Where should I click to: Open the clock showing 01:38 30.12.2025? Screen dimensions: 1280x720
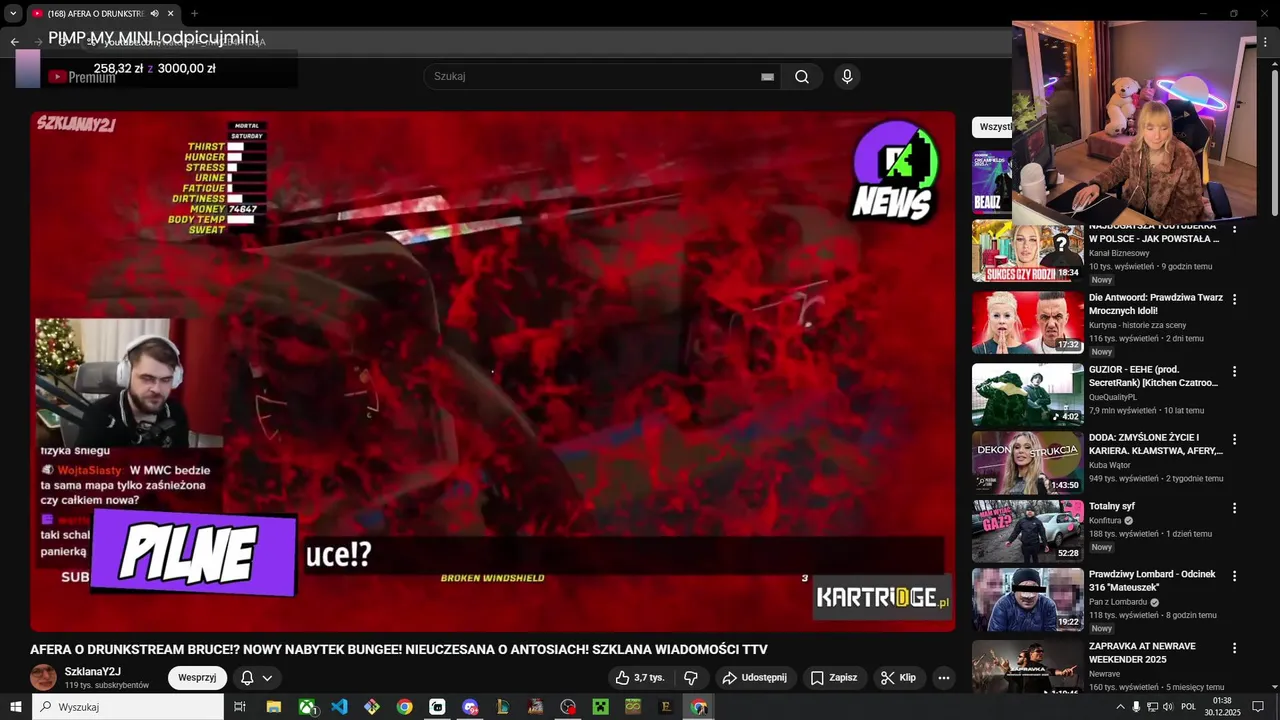[x=1222, y=707]
